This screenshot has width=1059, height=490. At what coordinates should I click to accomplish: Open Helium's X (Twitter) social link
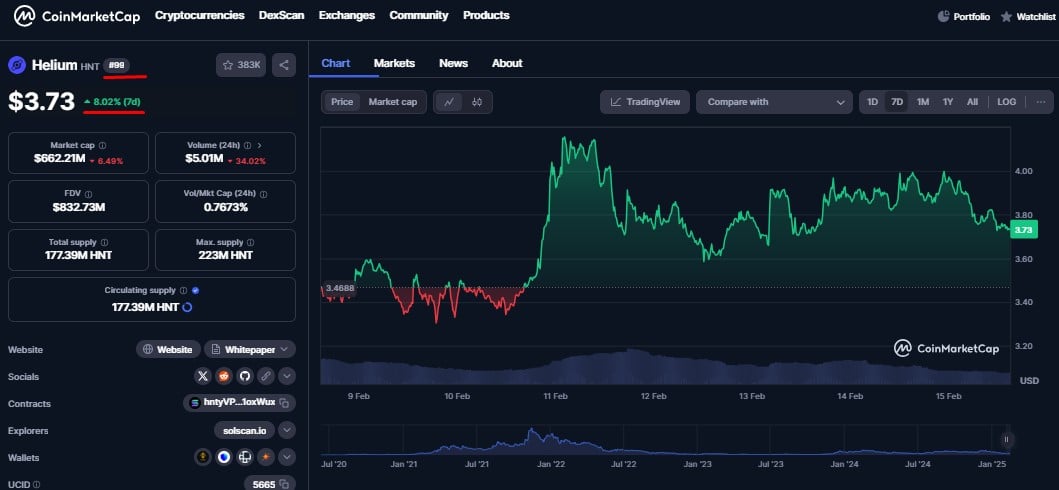coord(203,376)
